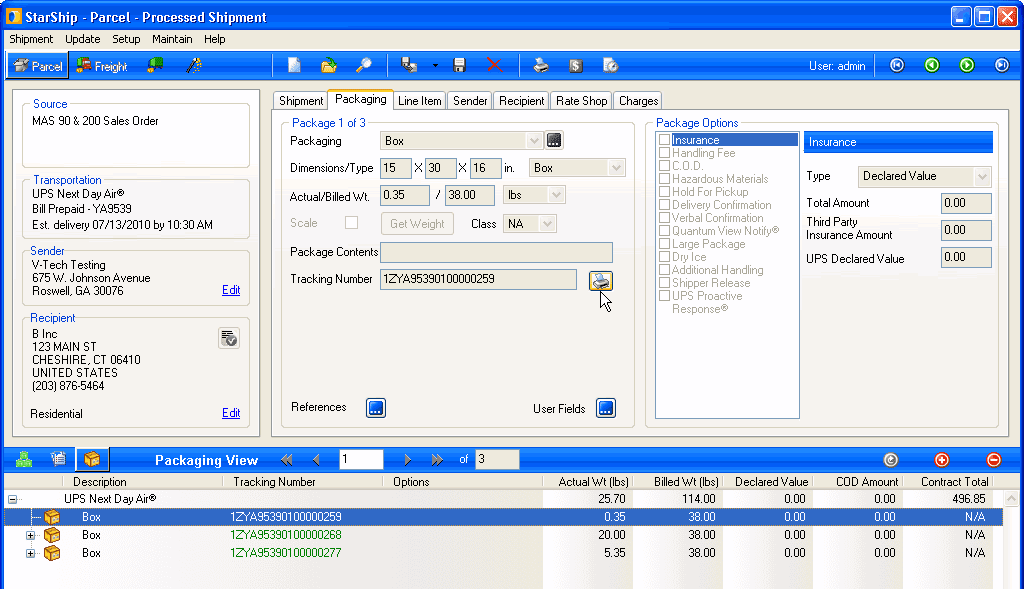Go to next package arrow
Screen dimensions: 1024x589
[408, 460]
